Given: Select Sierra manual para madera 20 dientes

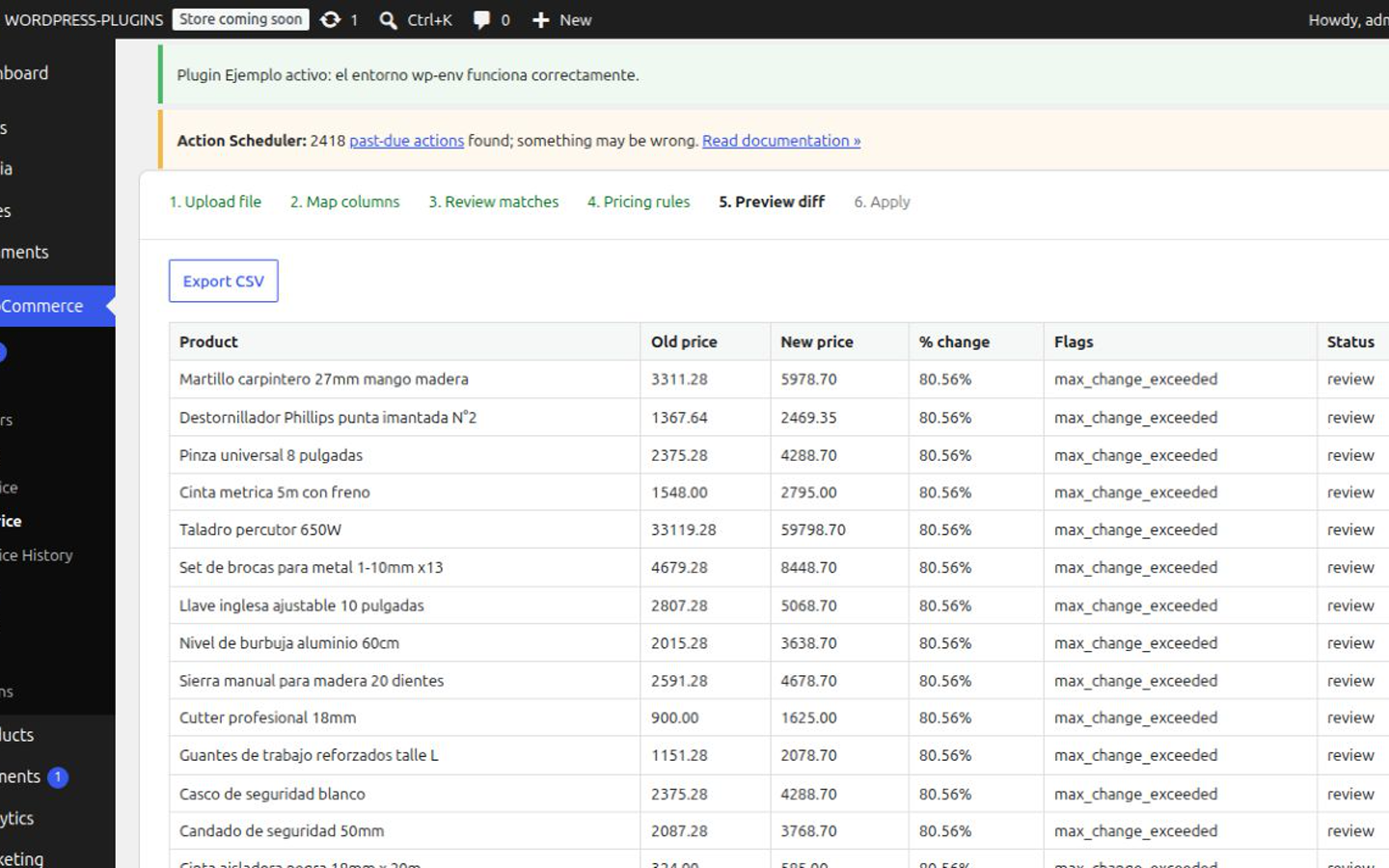Looking at the screenshot, I should point(312,681).
